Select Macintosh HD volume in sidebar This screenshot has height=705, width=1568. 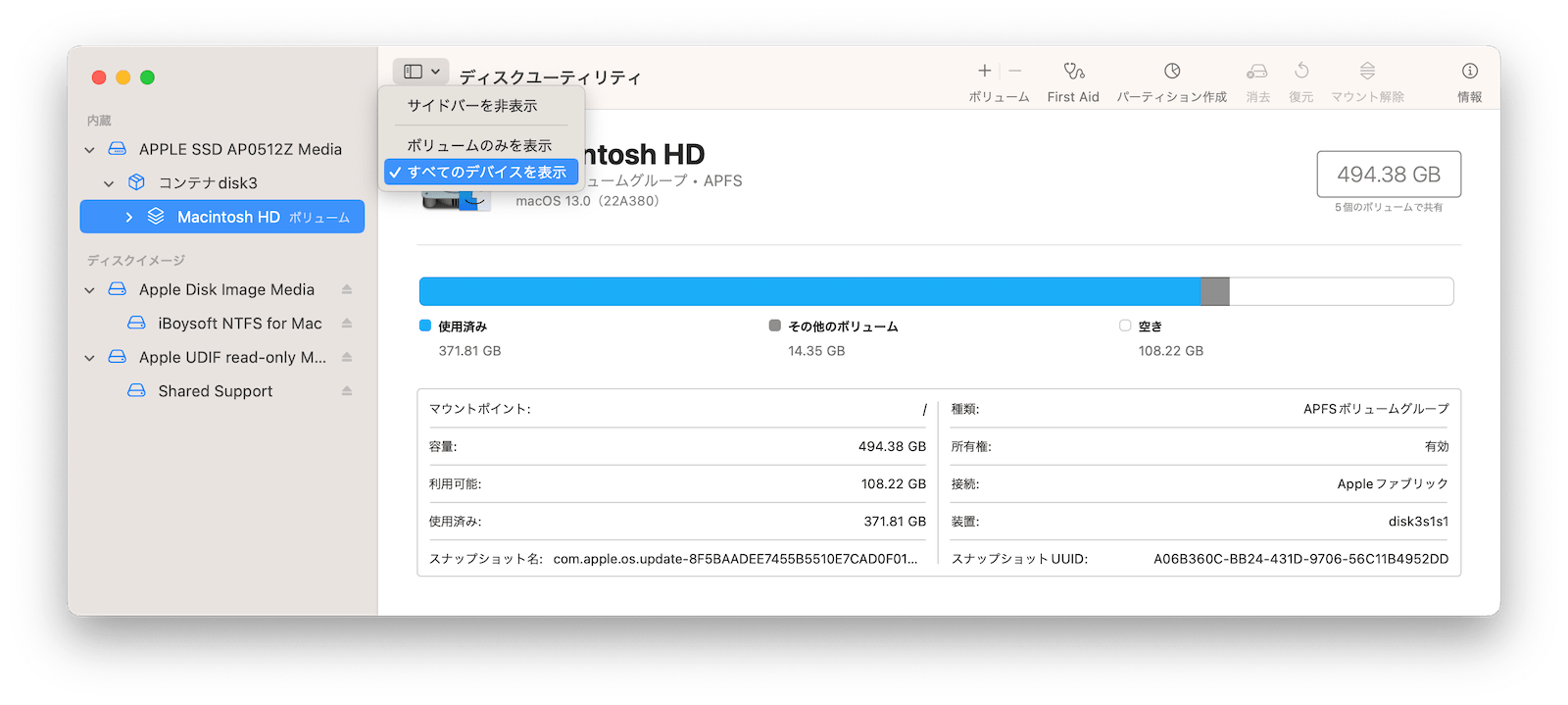tap(222, 217)
